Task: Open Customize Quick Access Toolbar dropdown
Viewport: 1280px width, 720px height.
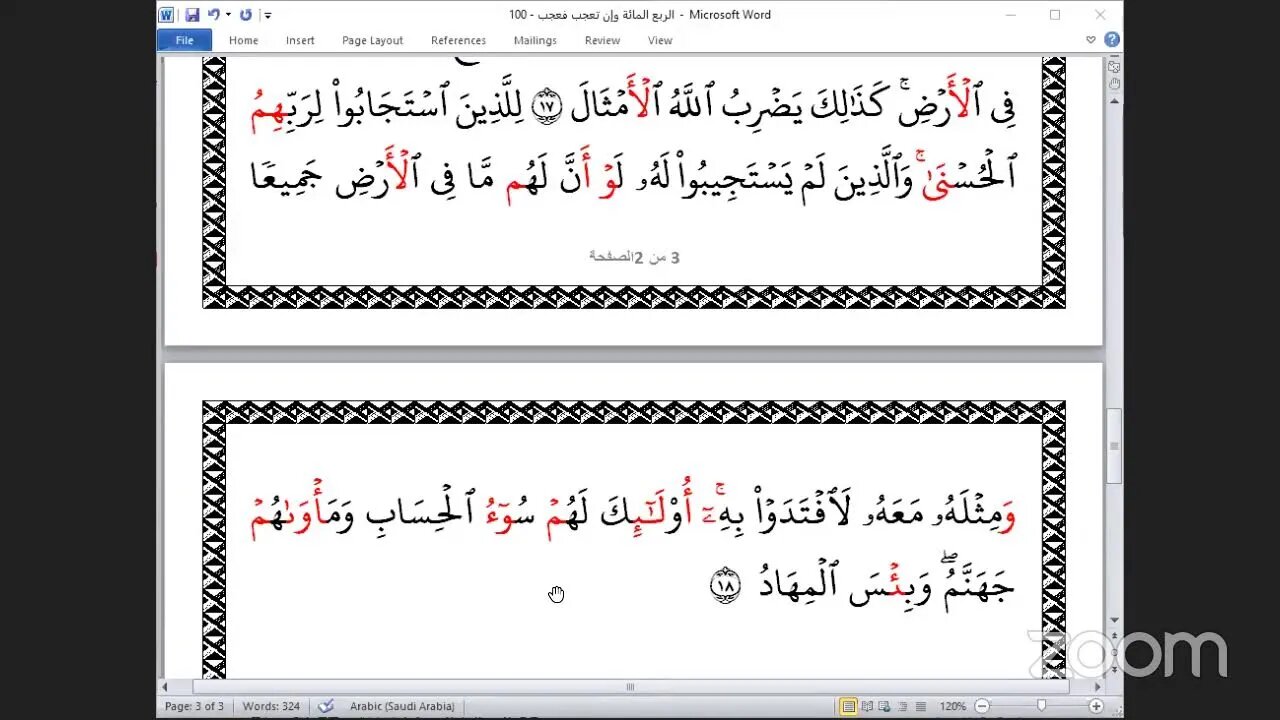Action: (x=268, y=16)
